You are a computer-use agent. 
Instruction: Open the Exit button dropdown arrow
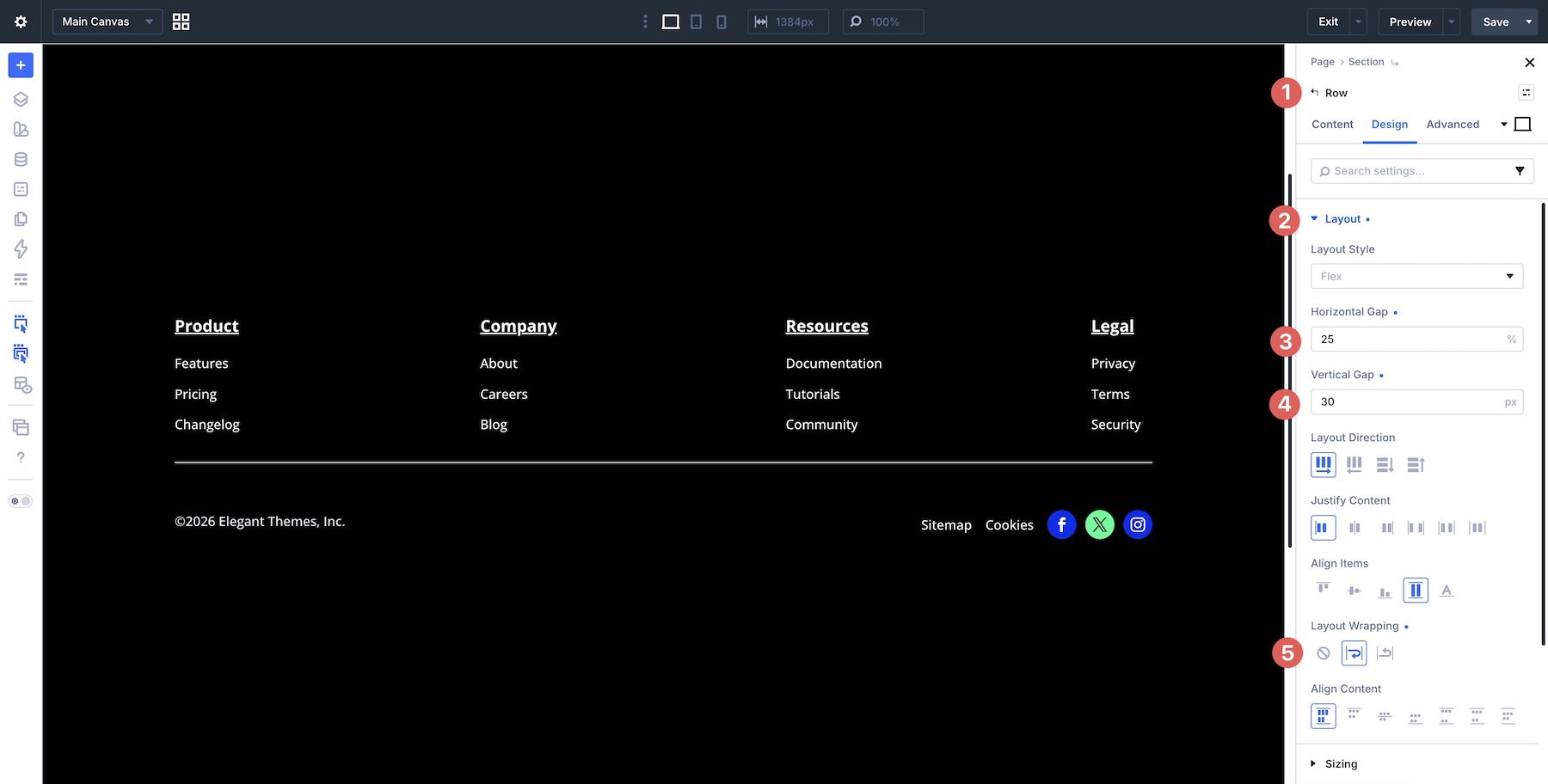(1359, 21)
